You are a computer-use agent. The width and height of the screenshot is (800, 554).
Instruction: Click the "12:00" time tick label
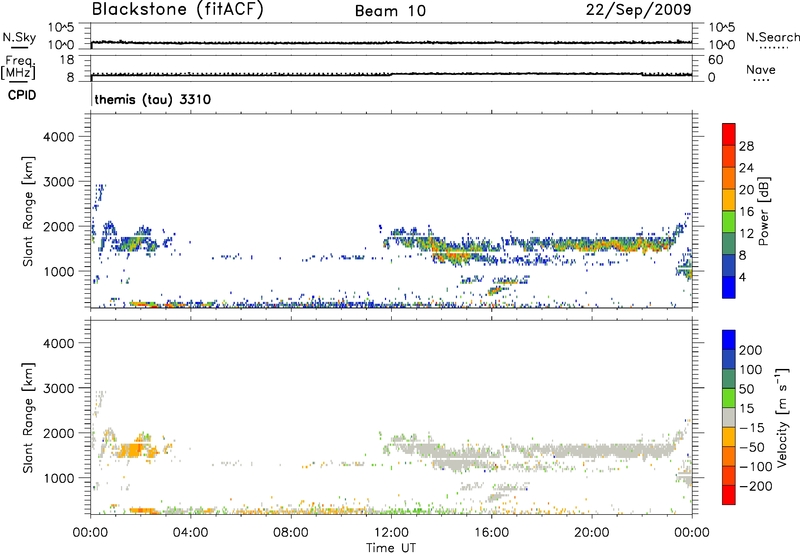point(391,532)
